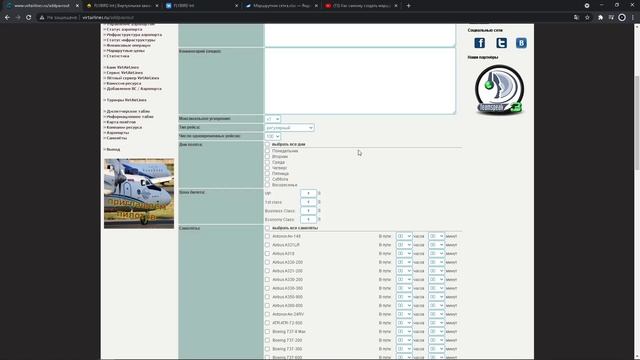Image resolution: width=640 pixels, height=360 pixels.
Task: Click the not-secure warning icon
Action: 42,18
